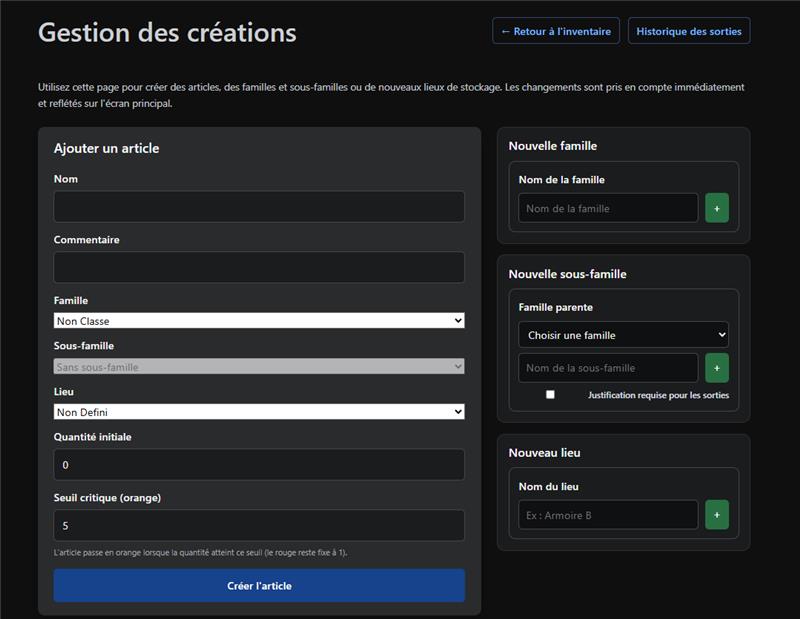The height and width of the screenshot is (619, 800).
Task: Open the Sous-famille dropdown
Action: (x=259, y=367)
